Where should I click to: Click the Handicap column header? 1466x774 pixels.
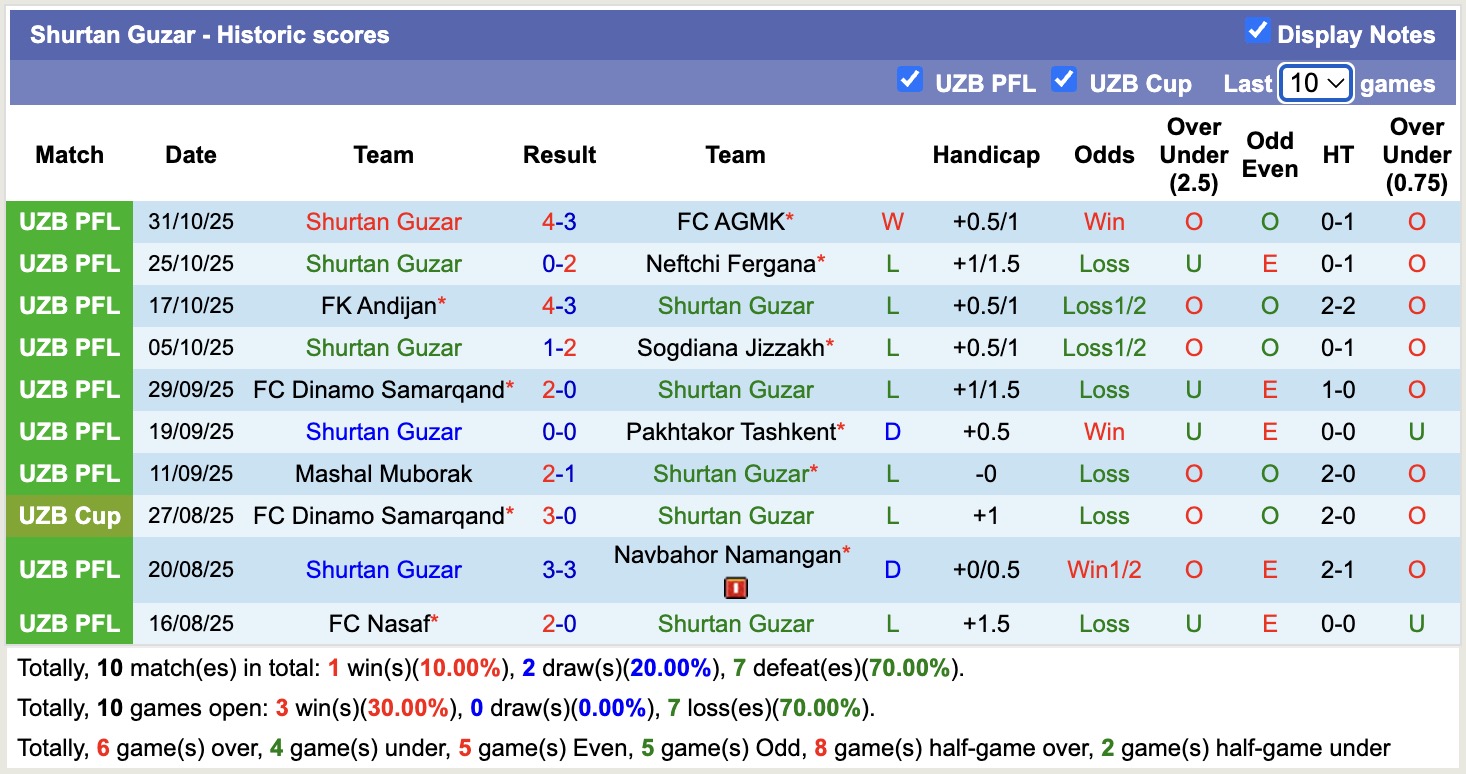tap(985, 155)
